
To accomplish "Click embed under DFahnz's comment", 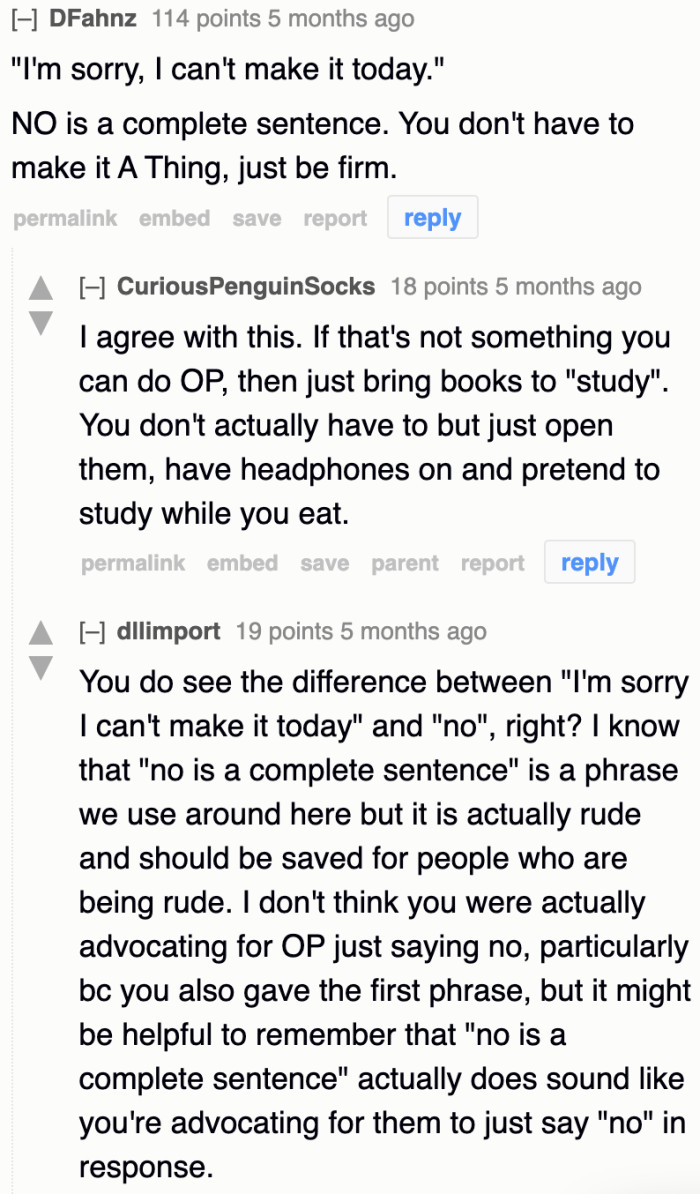I will point(174,218).
